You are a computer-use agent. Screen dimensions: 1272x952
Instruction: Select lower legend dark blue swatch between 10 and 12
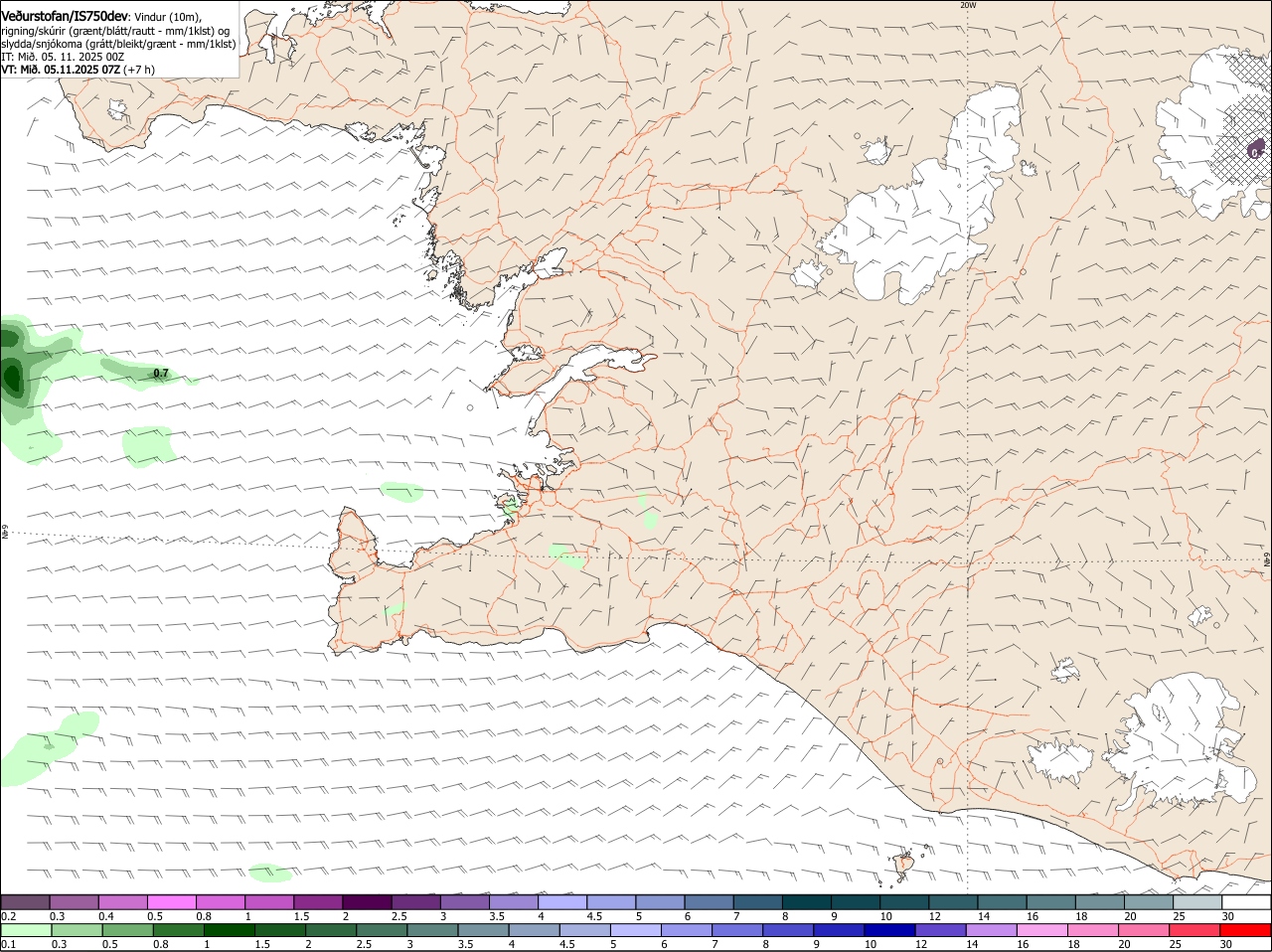(889, 930)
